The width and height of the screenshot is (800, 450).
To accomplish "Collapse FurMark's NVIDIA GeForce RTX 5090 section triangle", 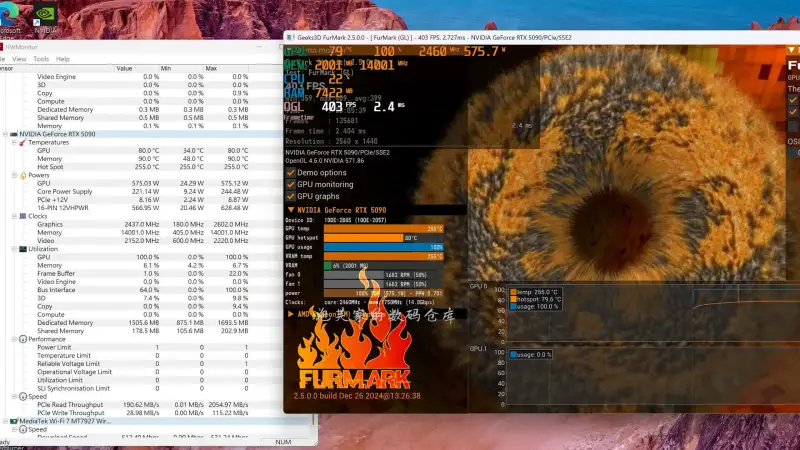I will 291,210.
